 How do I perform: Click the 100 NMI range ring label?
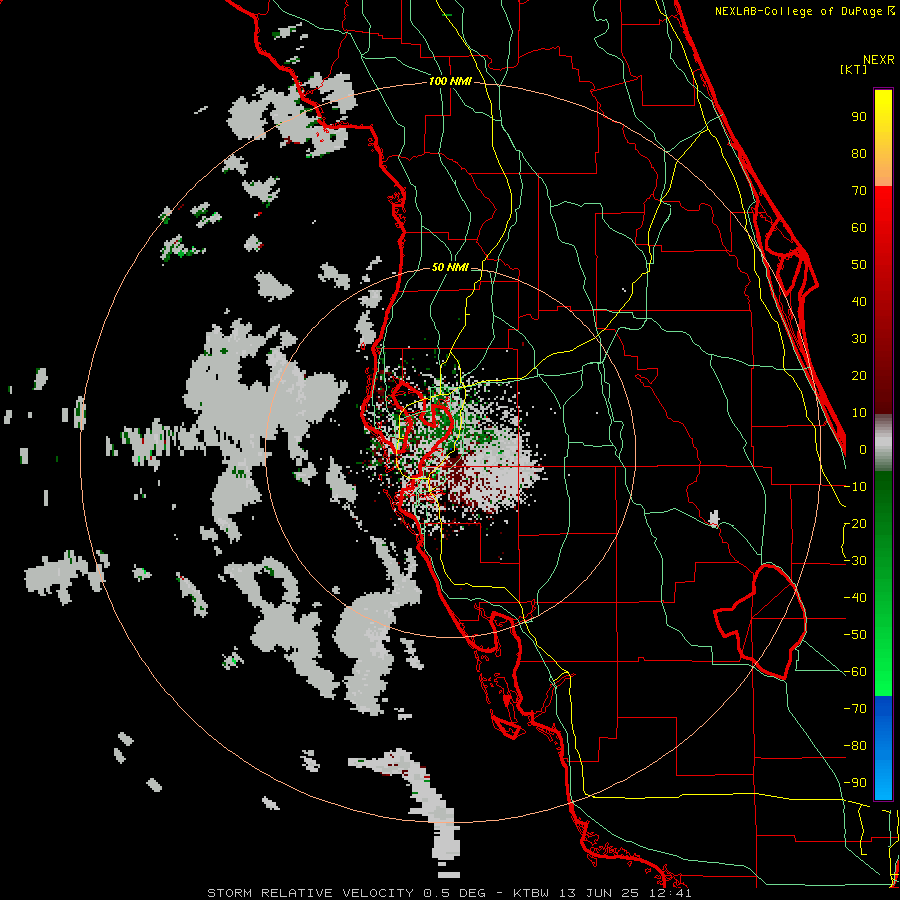pos(450,82)
